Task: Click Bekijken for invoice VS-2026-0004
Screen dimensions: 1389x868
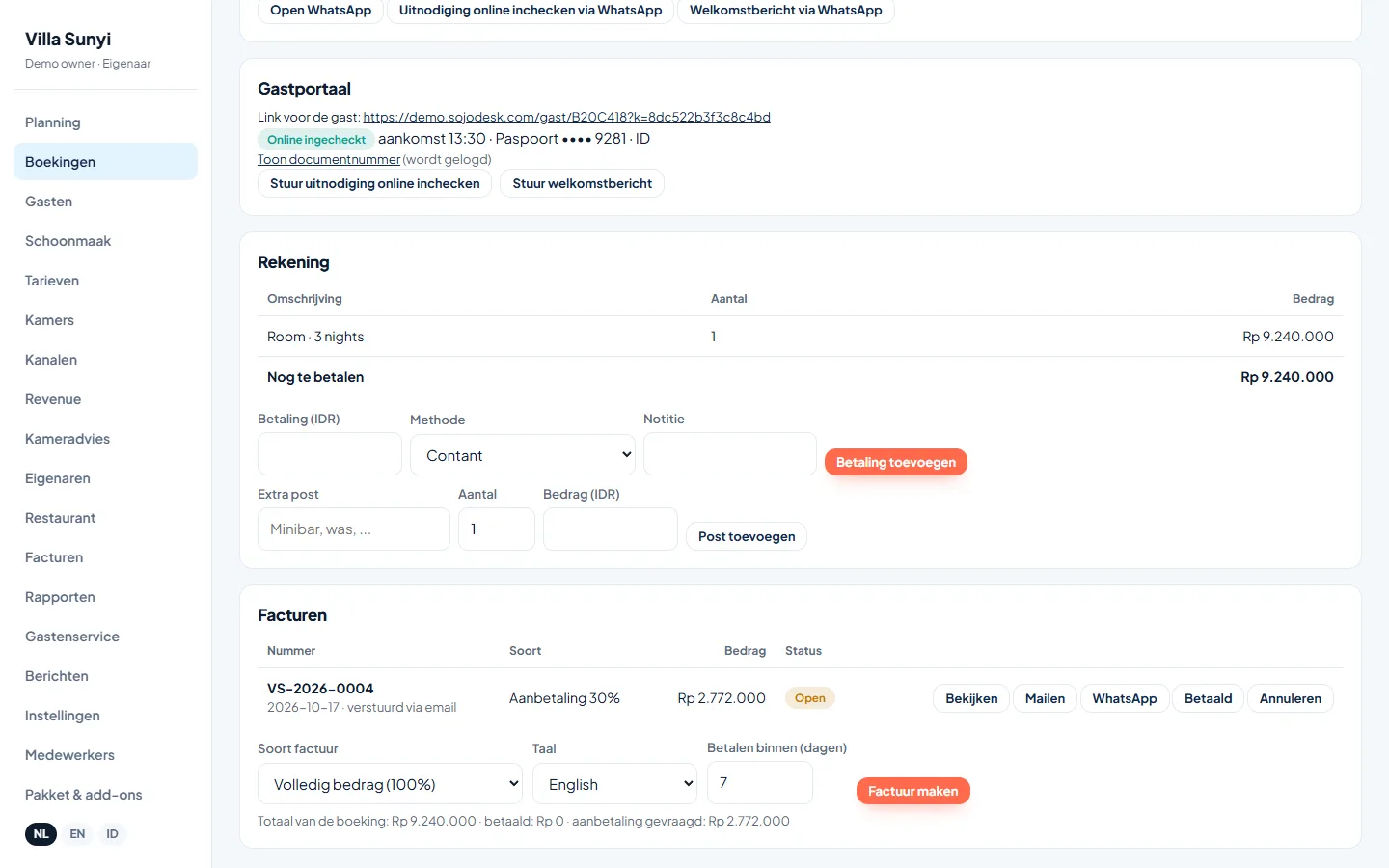Action: click(971, 698)
